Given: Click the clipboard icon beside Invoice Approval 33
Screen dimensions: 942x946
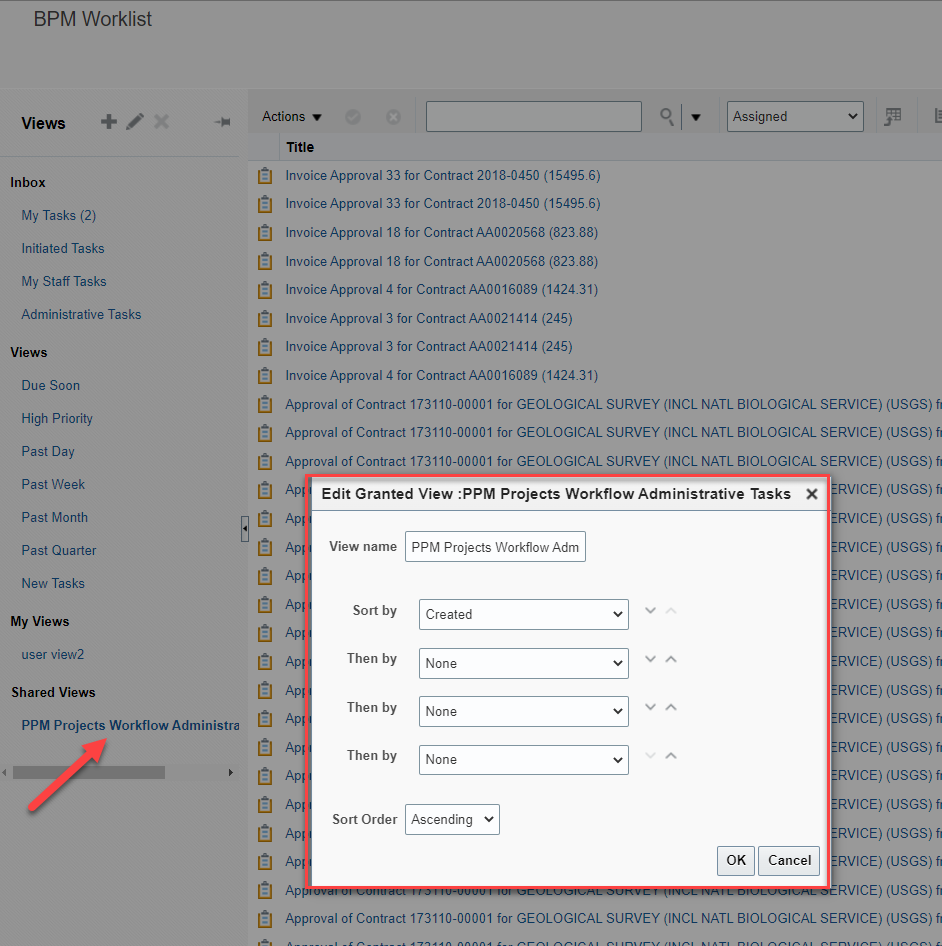Looking at the screenshot, I should coord(265,175).
